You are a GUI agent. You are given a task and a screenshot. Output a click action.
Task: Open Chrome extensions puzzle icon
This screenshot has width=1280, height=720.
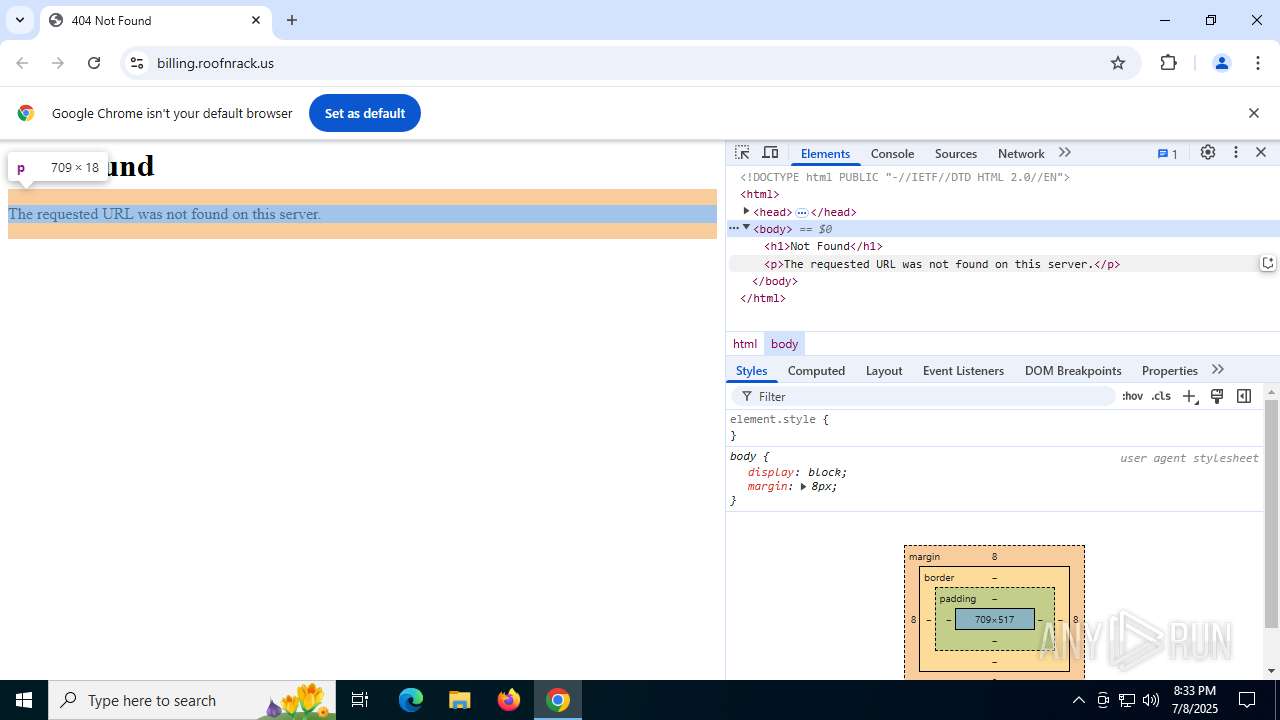tap(1168, 63)
